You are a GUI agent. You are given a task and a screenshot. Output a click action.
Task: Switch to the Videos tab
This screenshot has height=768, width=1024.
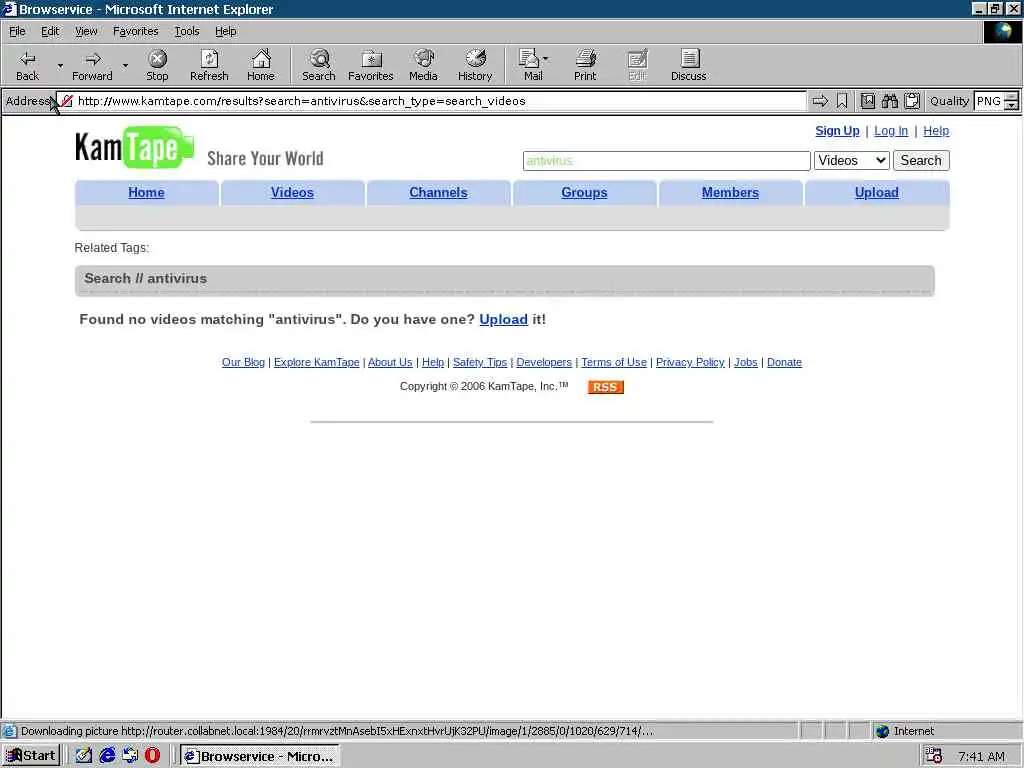point(292,193)
